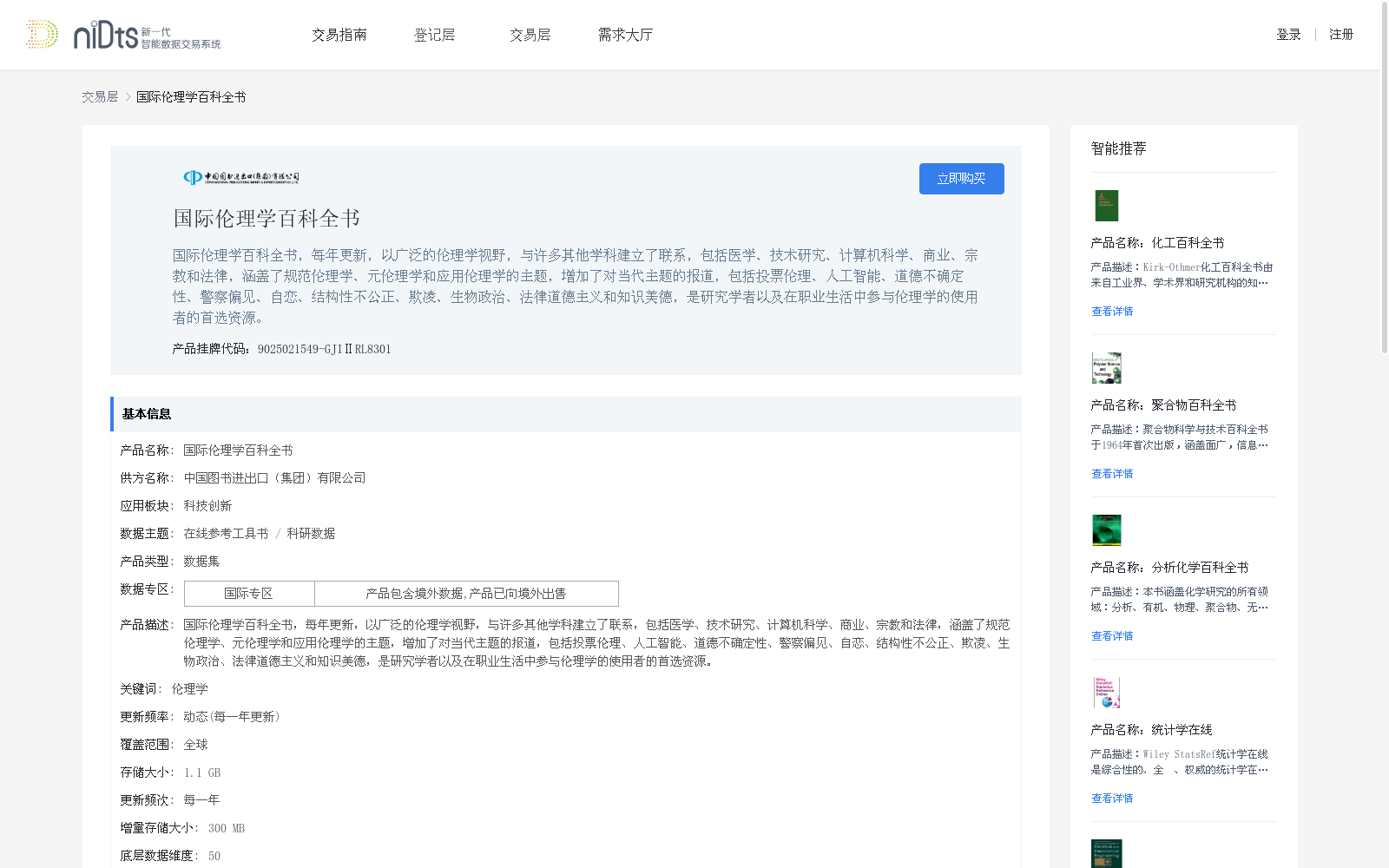Screen dimensions: 1389x868
Task: View details of 化工百科全书
Action: [1112, 312]
